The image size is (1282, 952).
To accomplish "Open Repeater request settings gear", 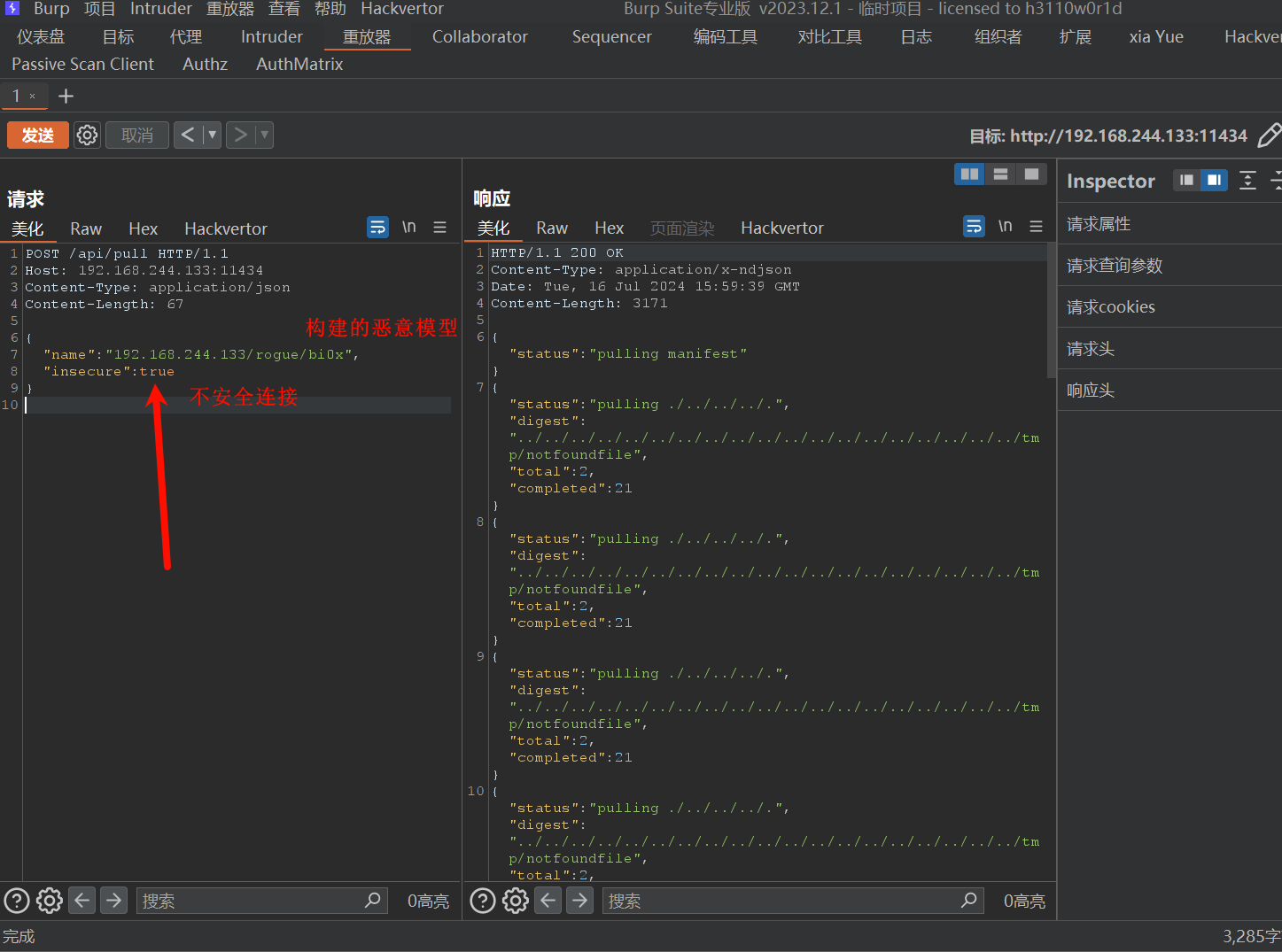I will 87,135.
